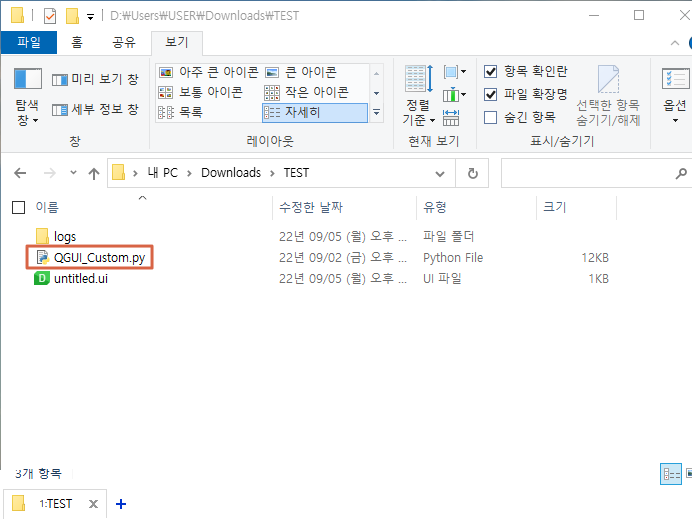Click TEST in the address bar

tap(296, 173)
